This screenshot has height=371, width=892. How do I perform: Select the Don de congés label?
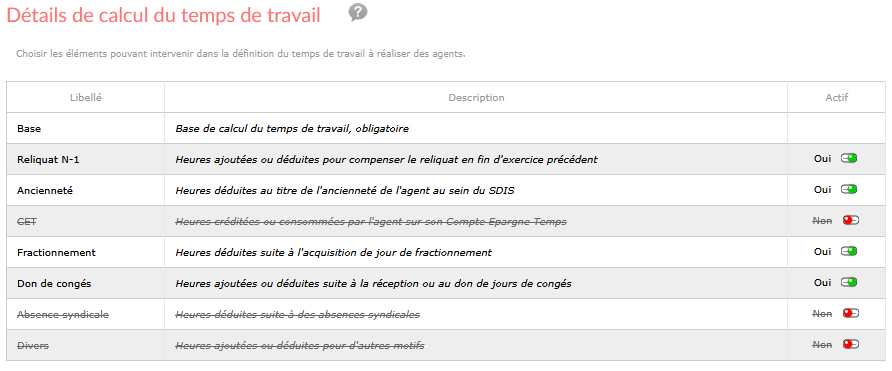tap(54, 283)
